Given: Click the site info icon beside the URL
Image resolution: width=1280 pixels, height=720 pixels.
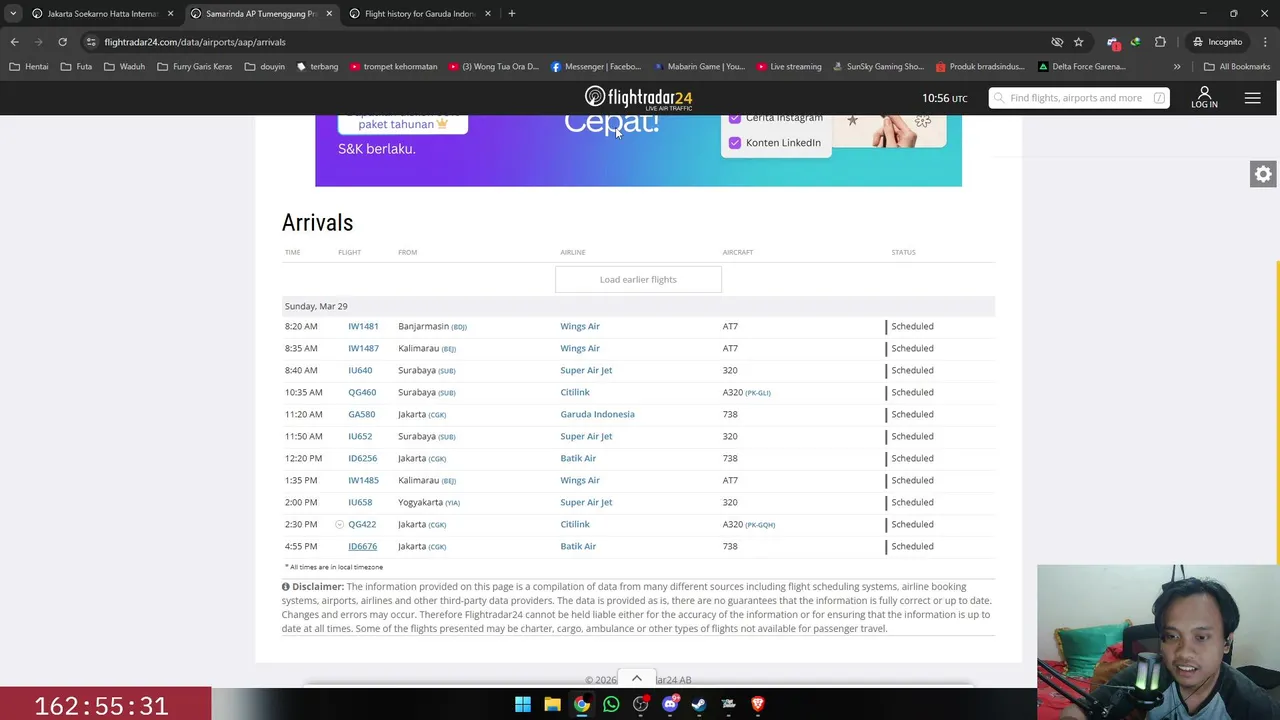Looking at the screenshot, I should tap(91, 42).
